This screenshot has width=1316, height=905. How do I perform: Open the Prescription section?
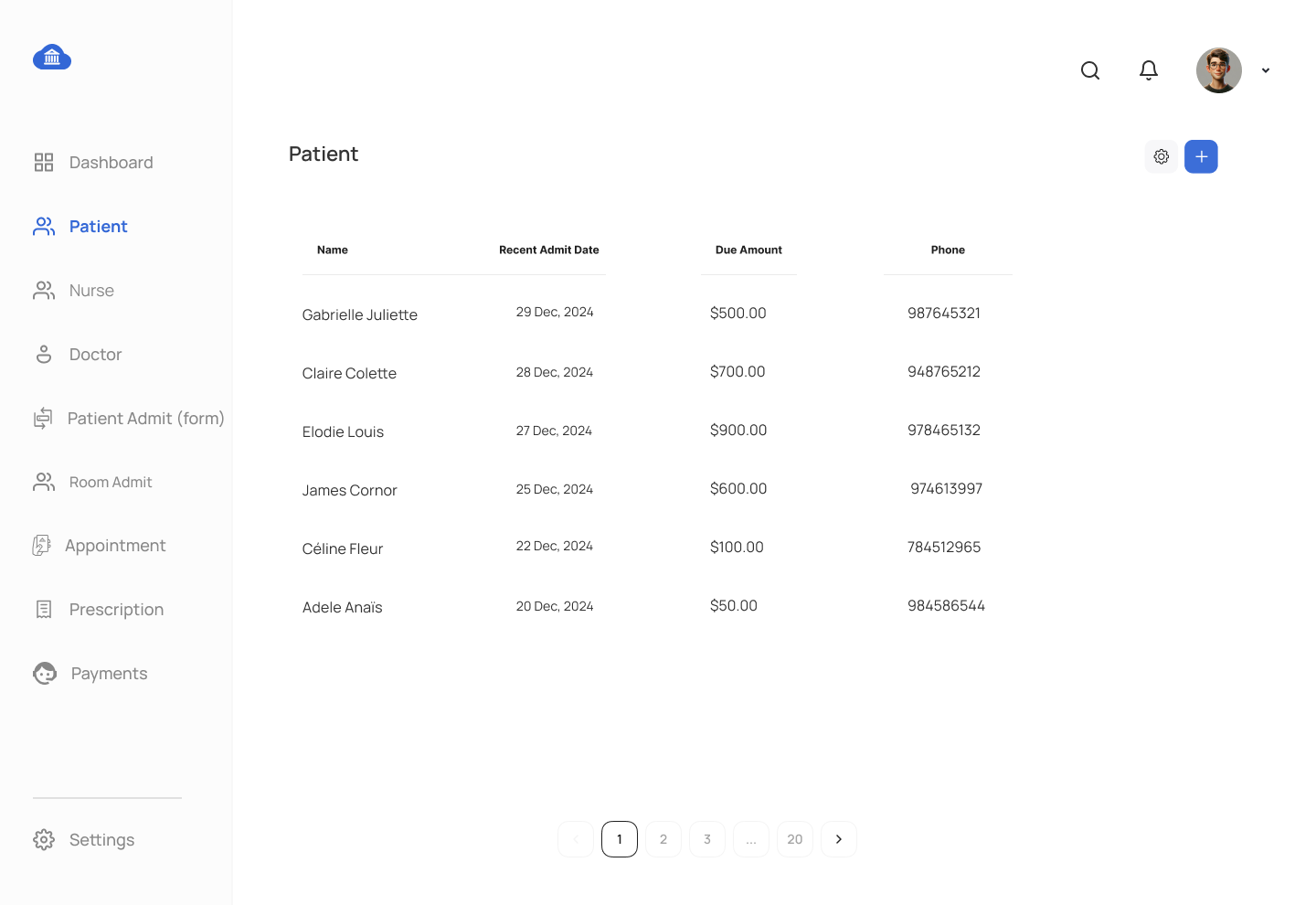99,610
